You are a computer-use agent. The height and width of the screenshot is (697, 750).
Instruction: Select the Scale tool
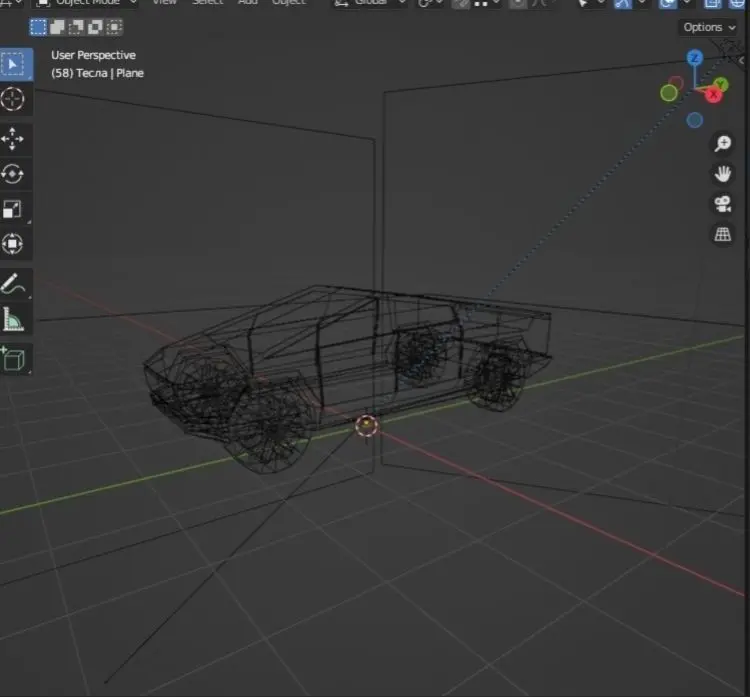click(13, 209)
